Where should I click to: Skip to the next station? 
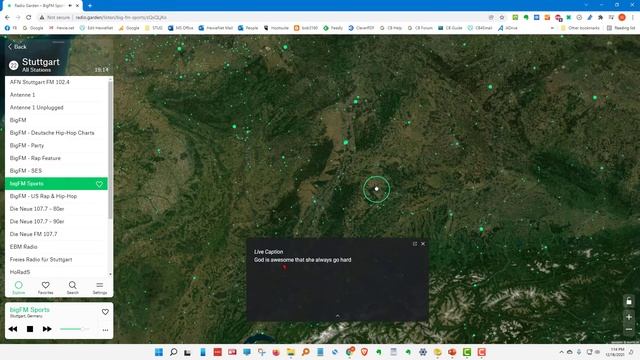click(x=47, y=329)
